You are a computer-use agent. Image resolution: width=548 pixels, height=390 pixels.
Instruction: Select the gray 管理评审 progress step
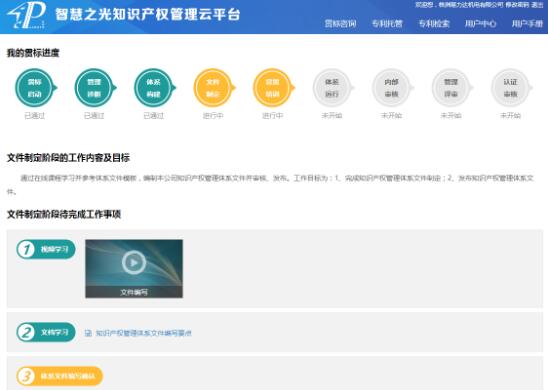point(450,88)
